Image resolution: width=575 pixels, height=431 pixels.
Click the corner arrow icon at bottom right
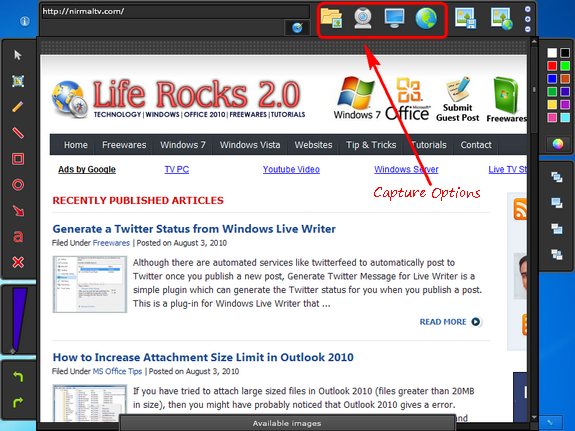pyautogui.click(x=550, y=423)
